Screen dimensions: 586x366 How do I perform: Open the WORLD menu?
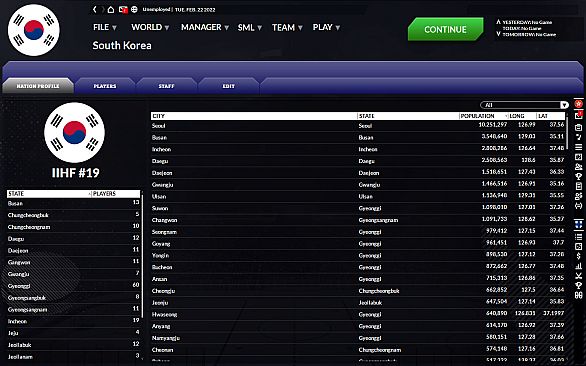150,27
